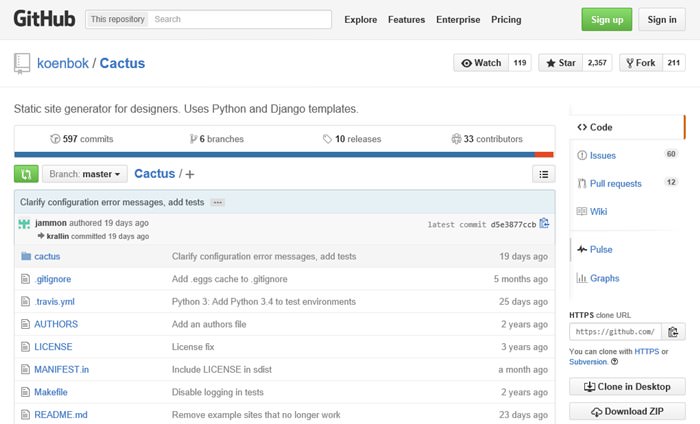
Task: Click the Clone in Desktop button
Action: 627,387
